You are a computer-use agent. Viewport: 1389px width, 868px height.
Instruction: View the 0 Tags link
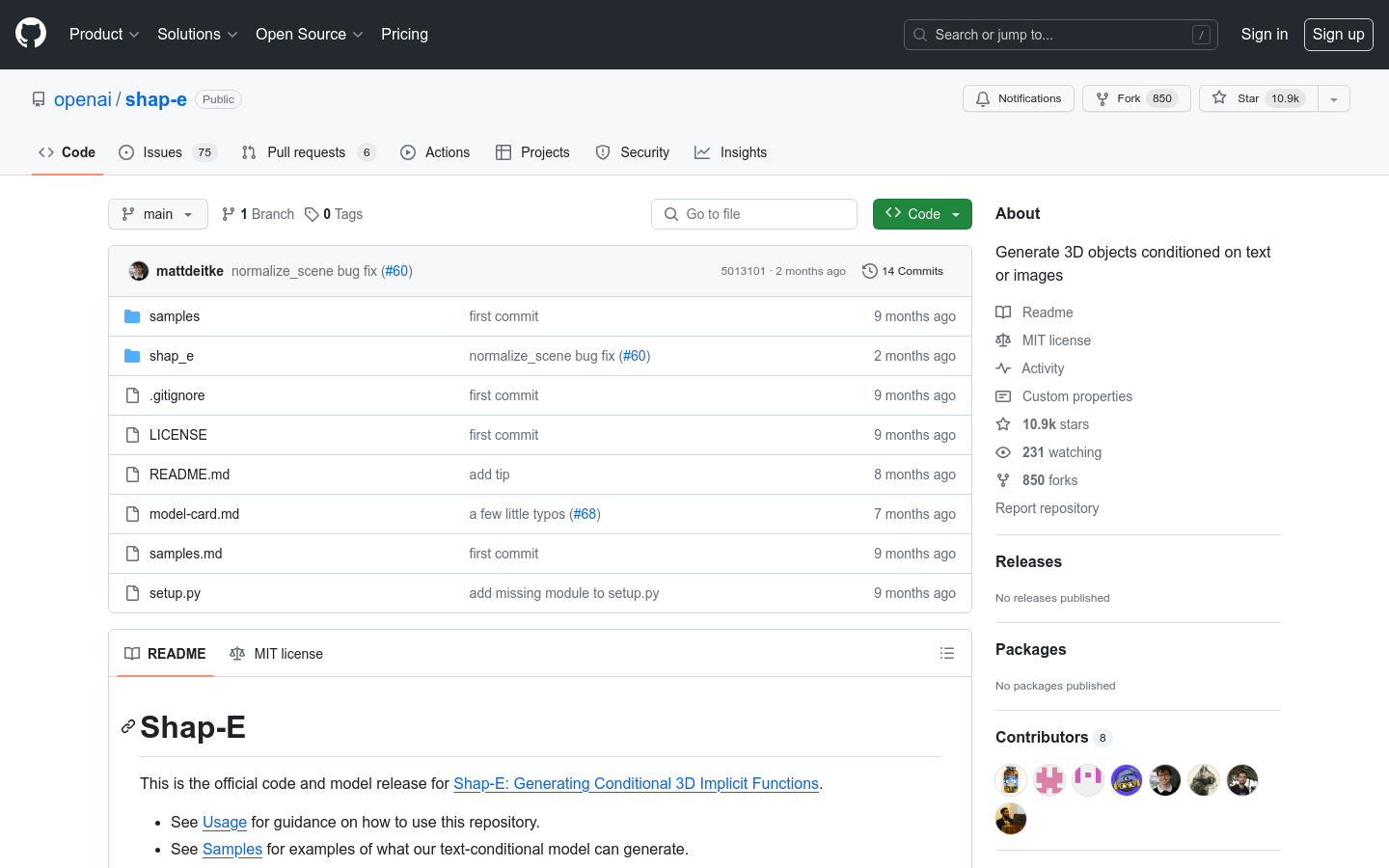coord(334,214)
